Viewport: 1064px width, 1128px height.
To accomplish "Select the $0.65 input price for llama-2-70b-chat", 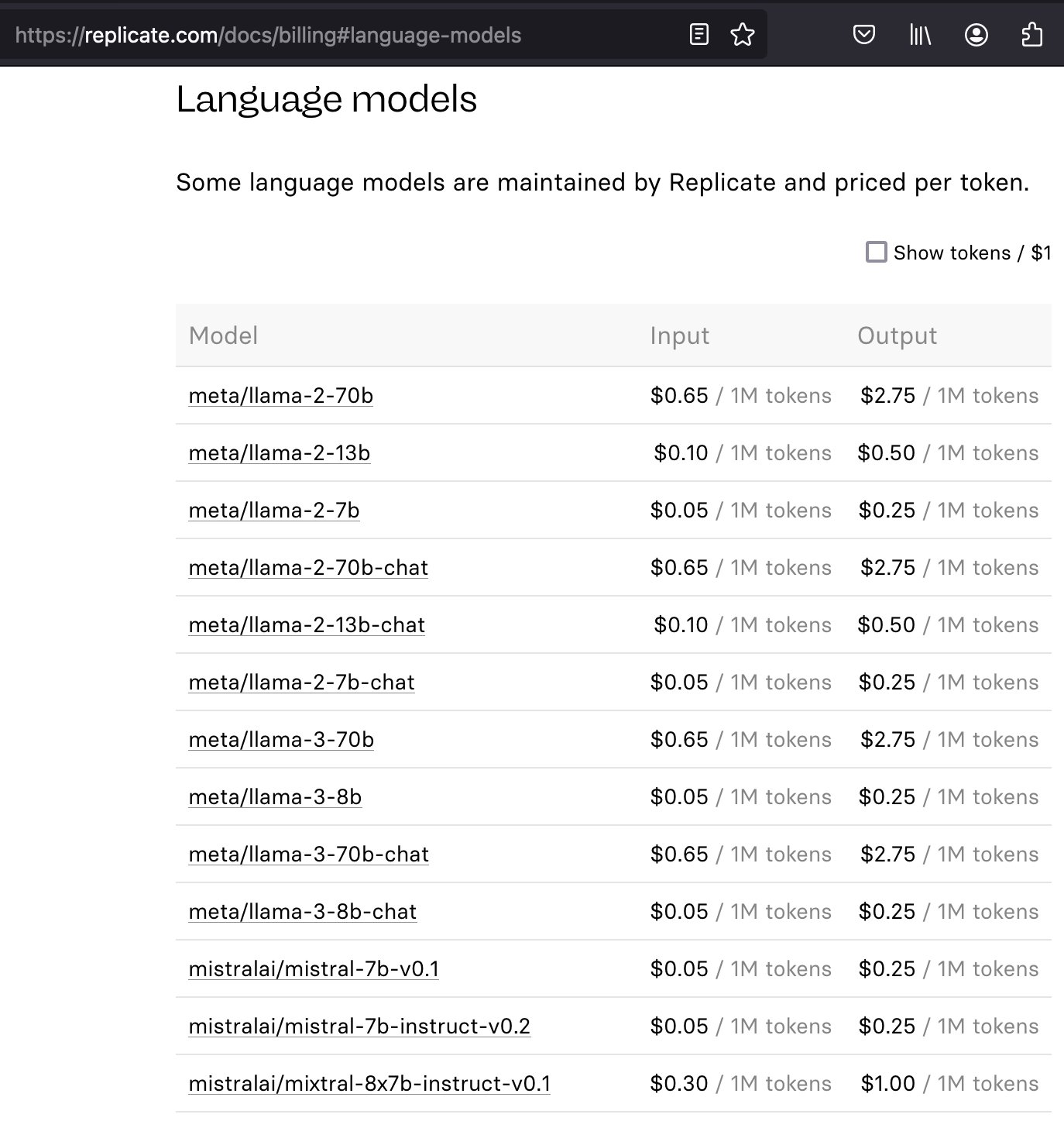I will [x=679, y=568].
